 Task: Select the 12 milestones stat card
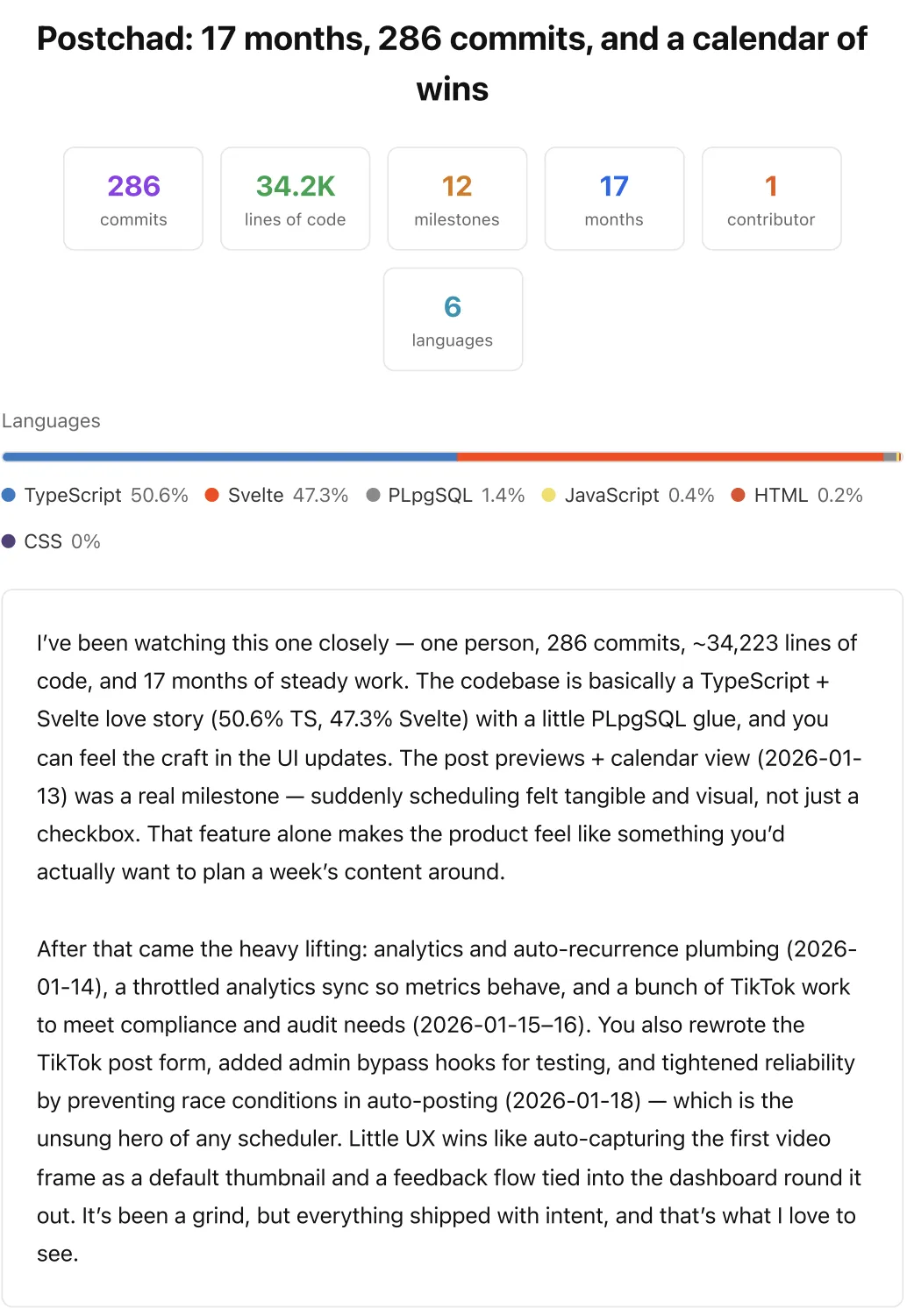457,199
